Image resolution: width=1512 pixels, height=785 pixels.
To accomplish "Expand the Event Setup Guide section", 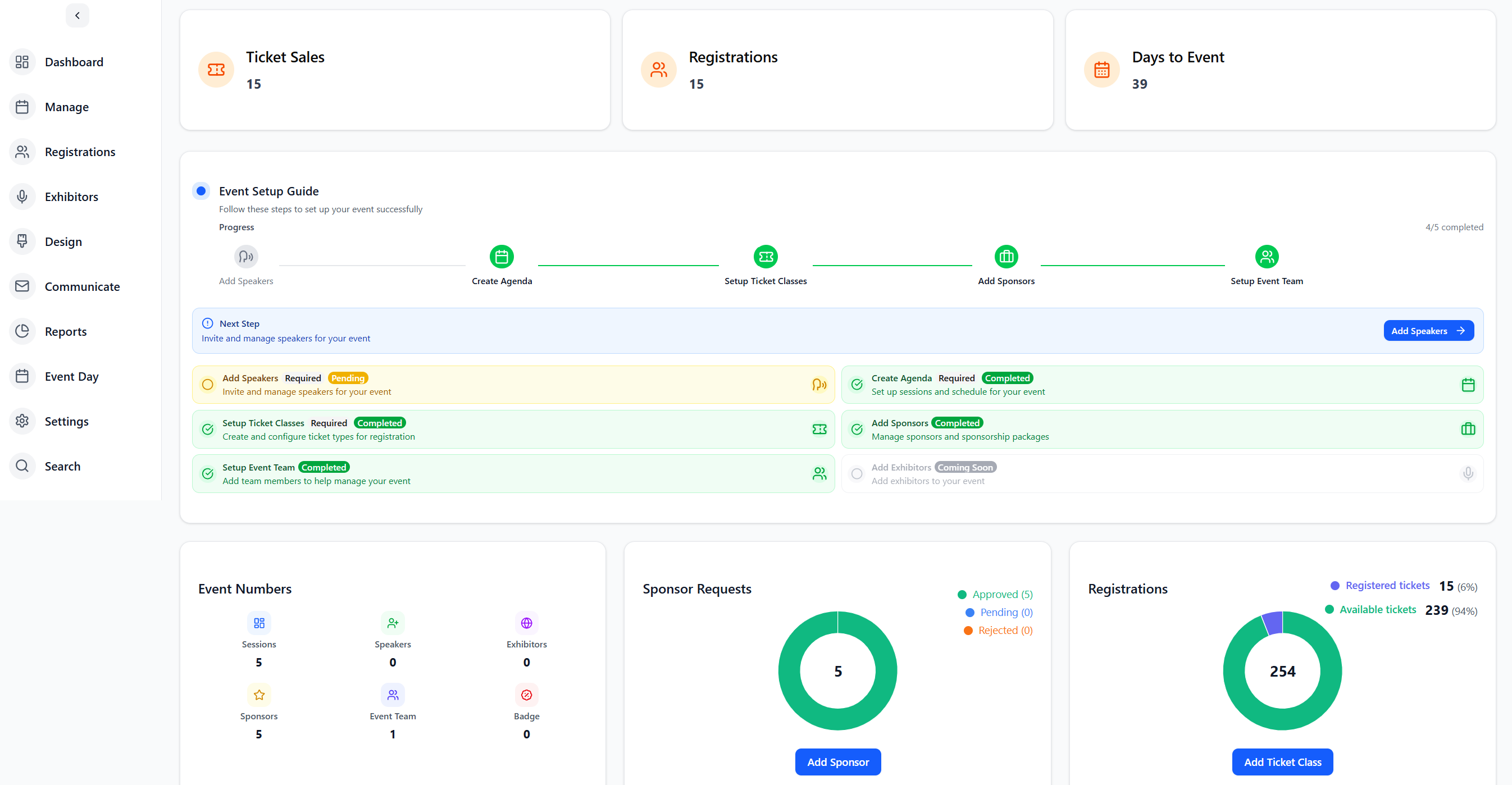I will pyautogui.click(x=201, y=191).
